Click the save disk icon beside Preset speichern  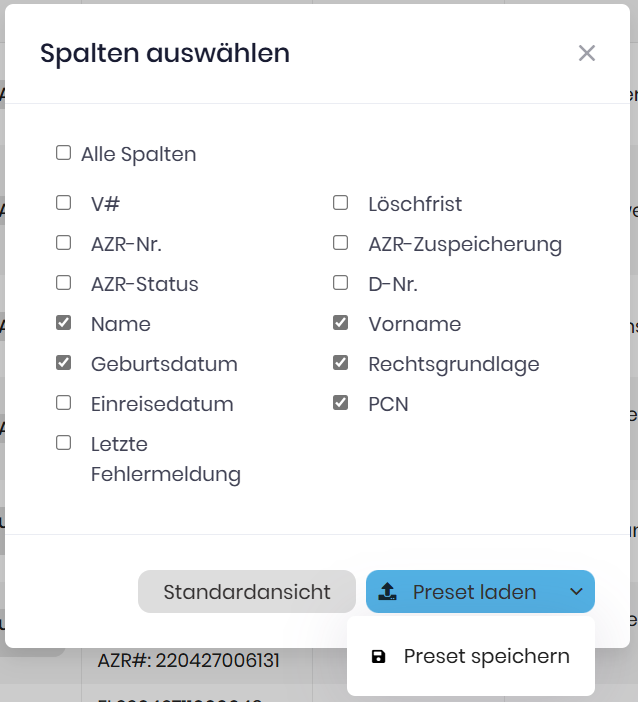pos(379,657)
